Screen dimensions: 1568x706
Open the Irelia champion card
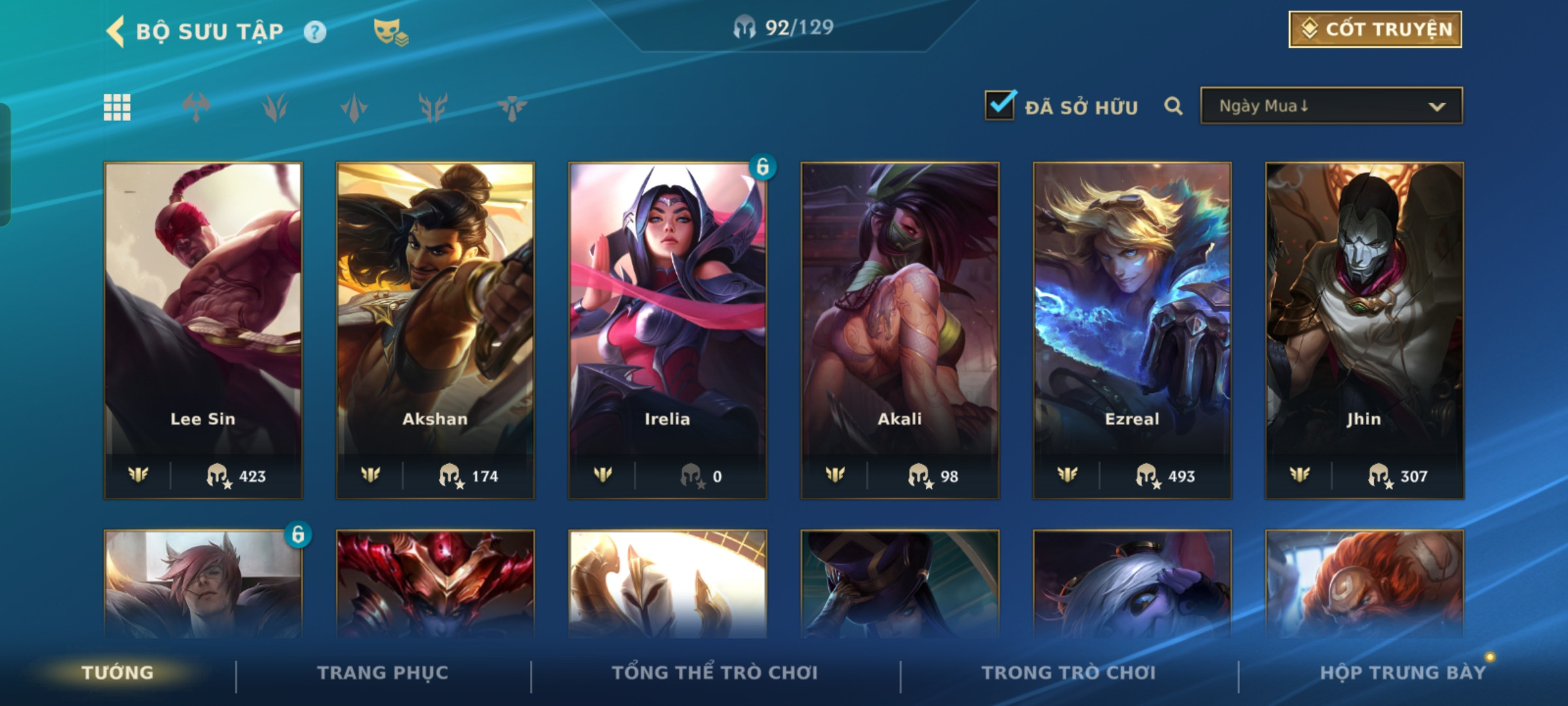(668, 331)
